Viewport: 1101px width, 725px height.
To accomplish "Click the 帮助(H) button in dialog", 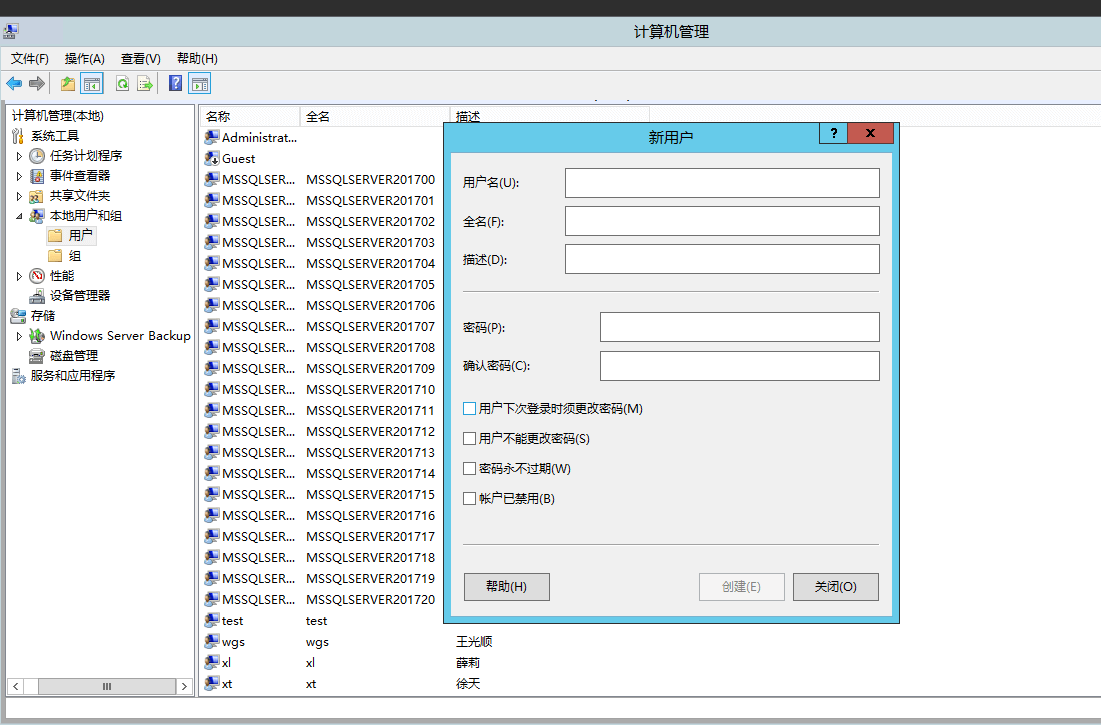I will (506, 587).
